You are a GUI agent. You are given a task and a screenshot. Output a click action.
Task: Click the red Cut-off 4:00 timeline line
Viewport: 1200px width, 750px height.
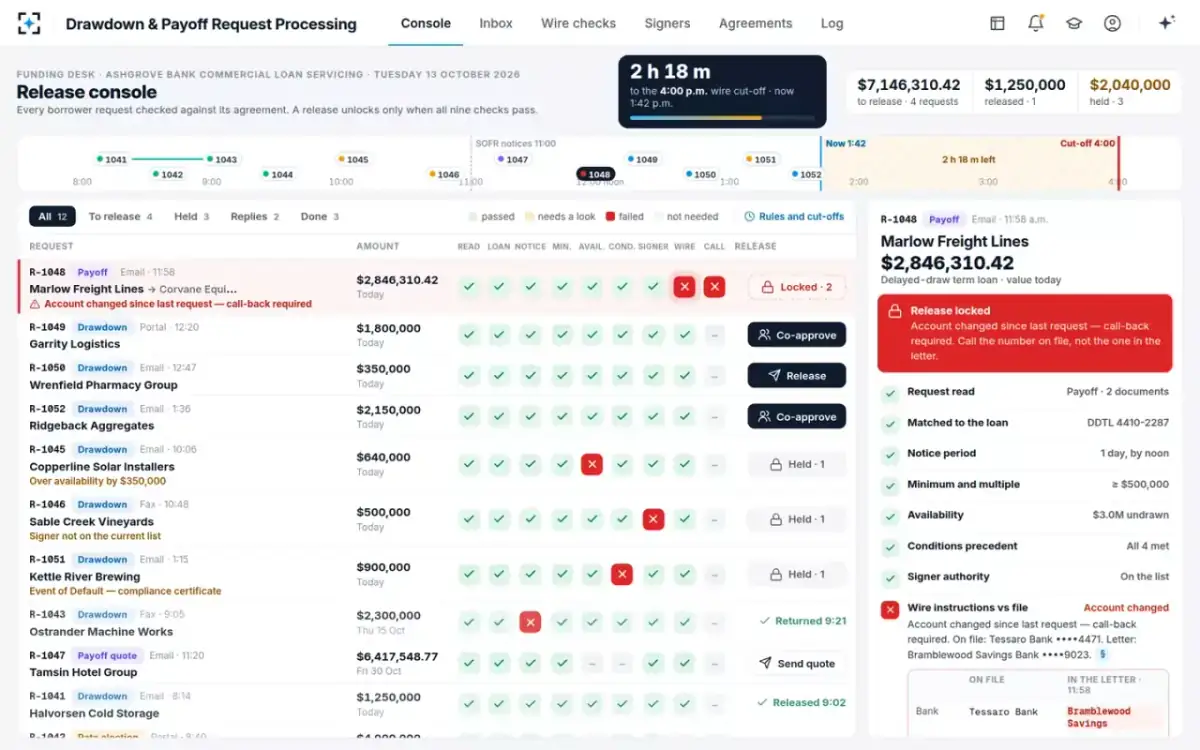coord(1118,163)
